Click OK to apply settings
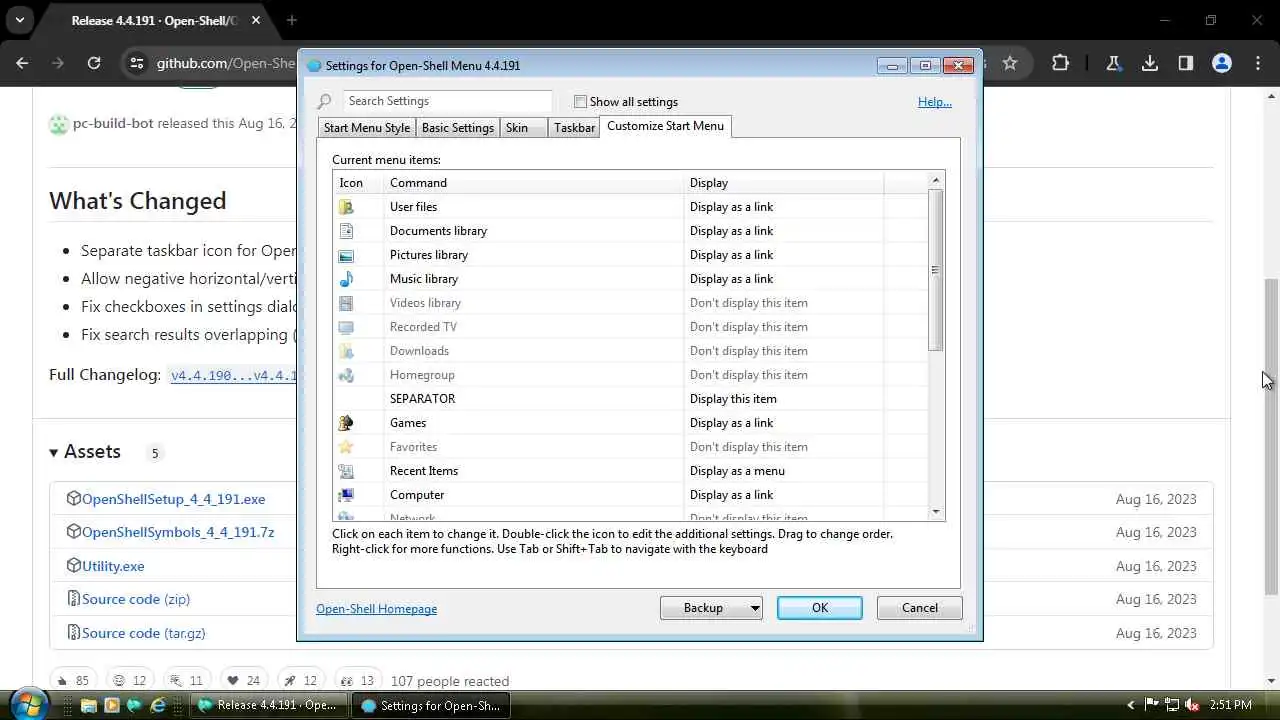Image resolution: width=1280 pixels, height=720 pixels. click(x=820, y=608)
